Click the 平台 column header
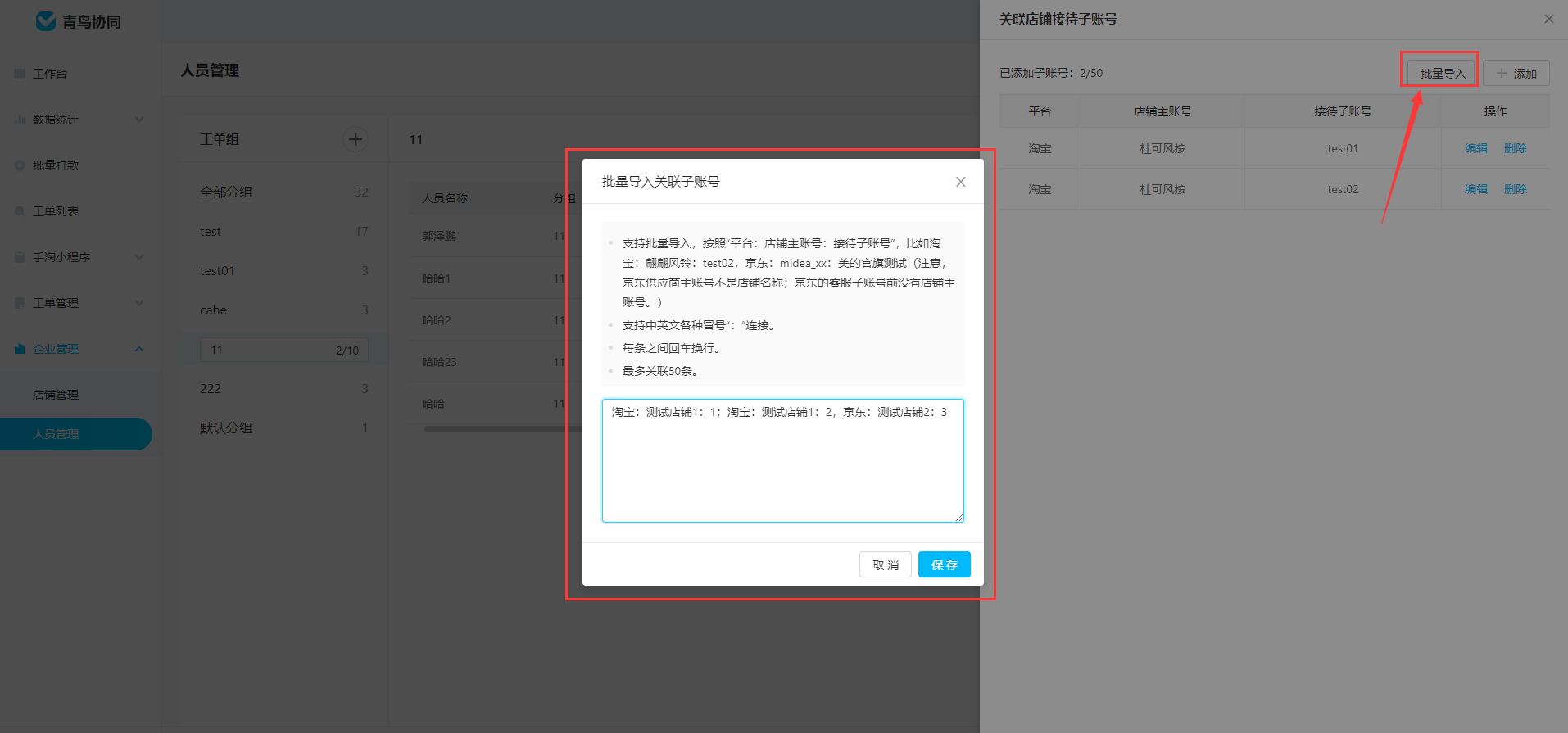 (x=1040, y=111)
